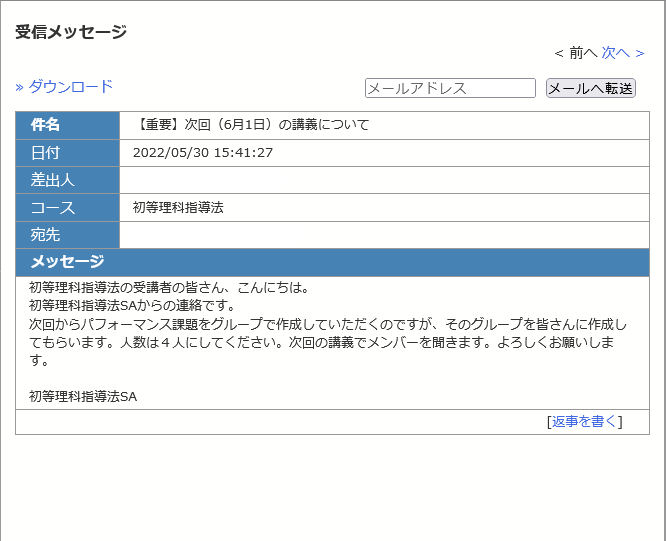The height and width of the screenshot is (541, 666).
Task: Click the メッセージ section header bar
Action: click(332, 262)
